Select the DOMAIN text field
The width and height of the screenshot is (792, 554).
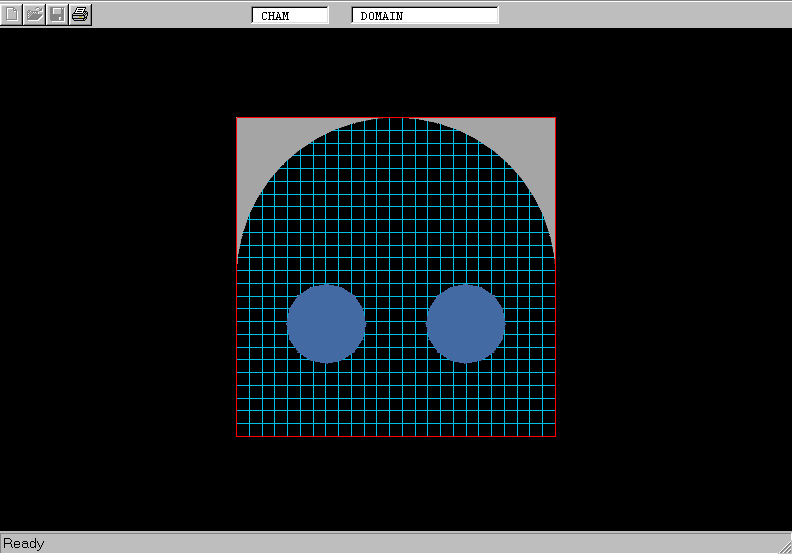[425, 16]
